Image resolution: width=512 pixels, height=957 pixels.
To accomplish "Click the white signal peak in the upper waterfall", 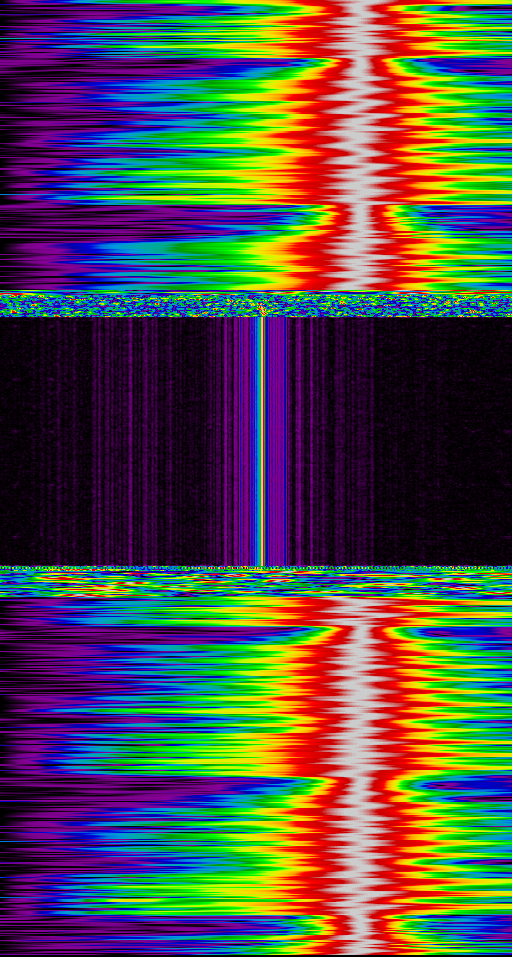I will click(361, 146).
